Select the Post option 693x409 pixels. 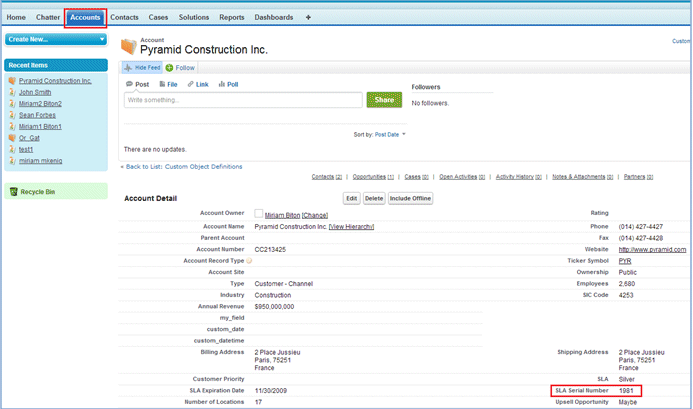(x=137, y=84)
